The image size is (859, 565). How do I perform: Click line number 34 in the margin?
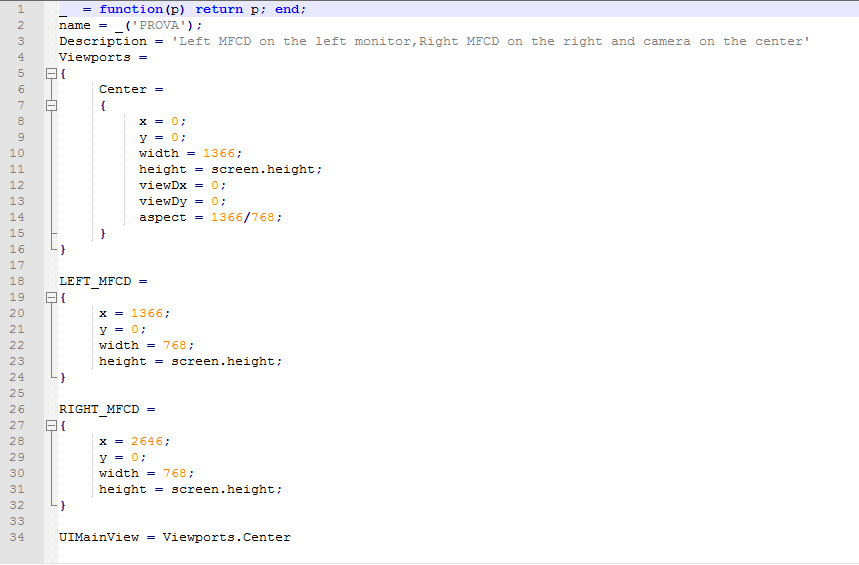[17, 537]
